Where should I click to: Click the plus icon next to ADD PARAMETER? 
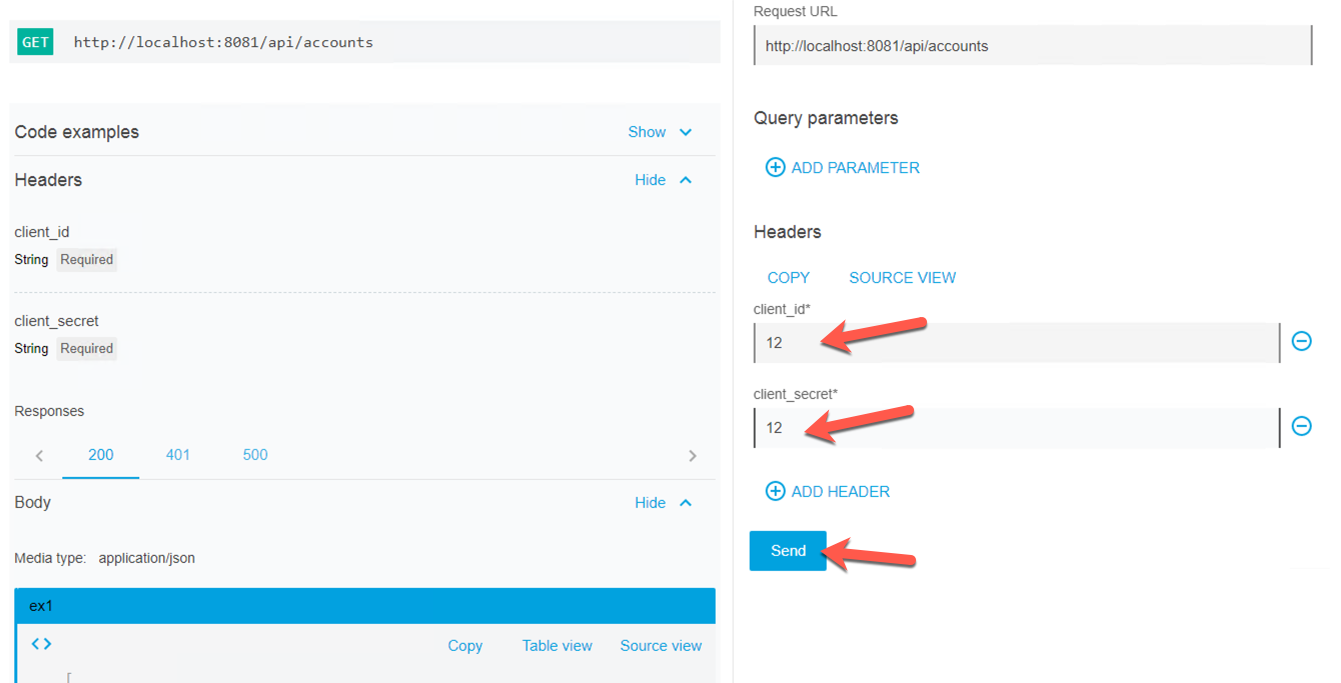click(x=775, y=167)
